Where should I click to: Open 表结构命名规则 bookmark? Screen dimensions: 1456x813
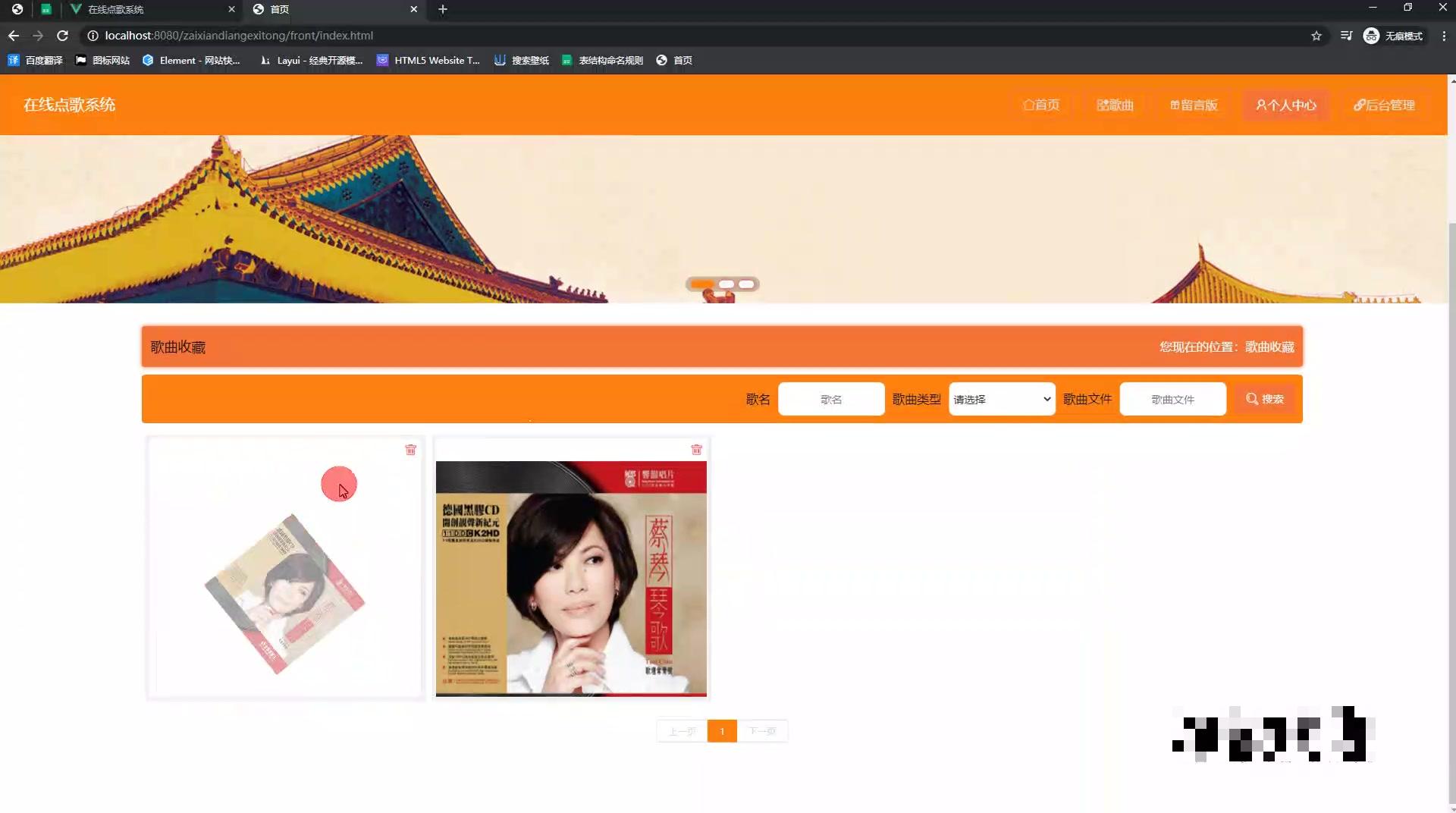point(602,60)
